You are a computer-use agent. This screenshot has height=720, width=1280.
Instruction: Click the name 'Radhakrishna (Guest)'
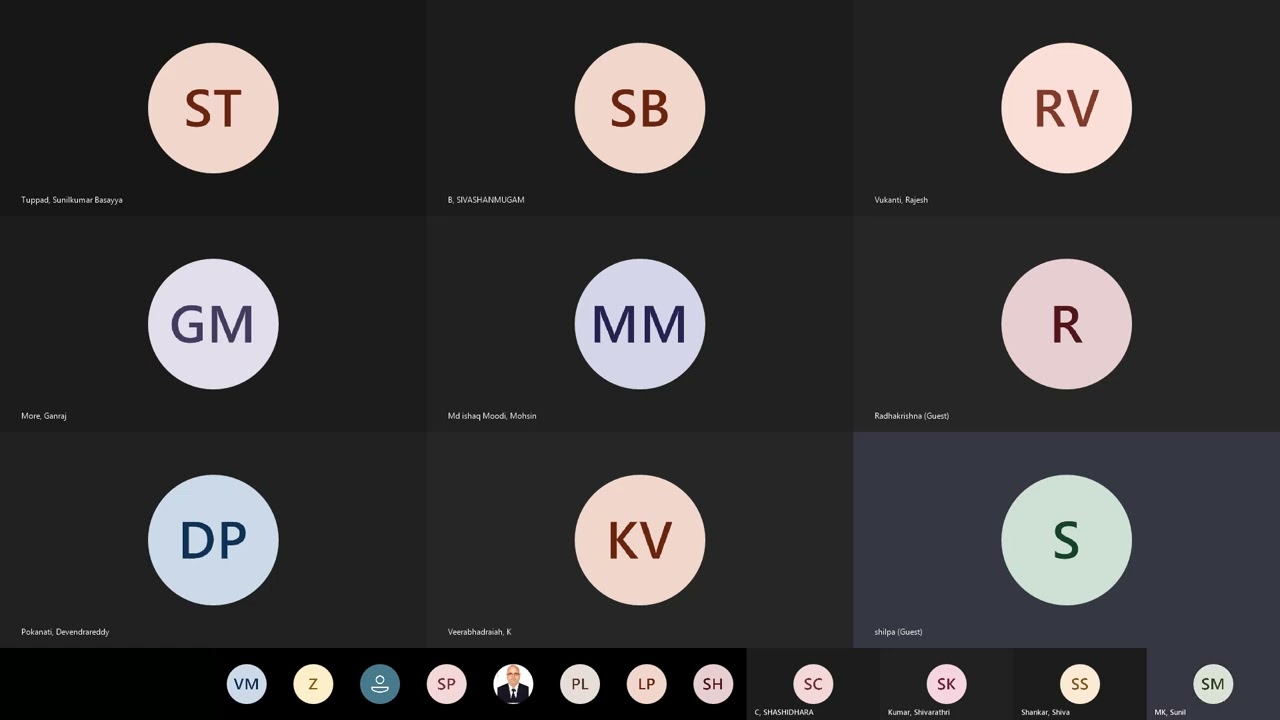pos(911,416)
